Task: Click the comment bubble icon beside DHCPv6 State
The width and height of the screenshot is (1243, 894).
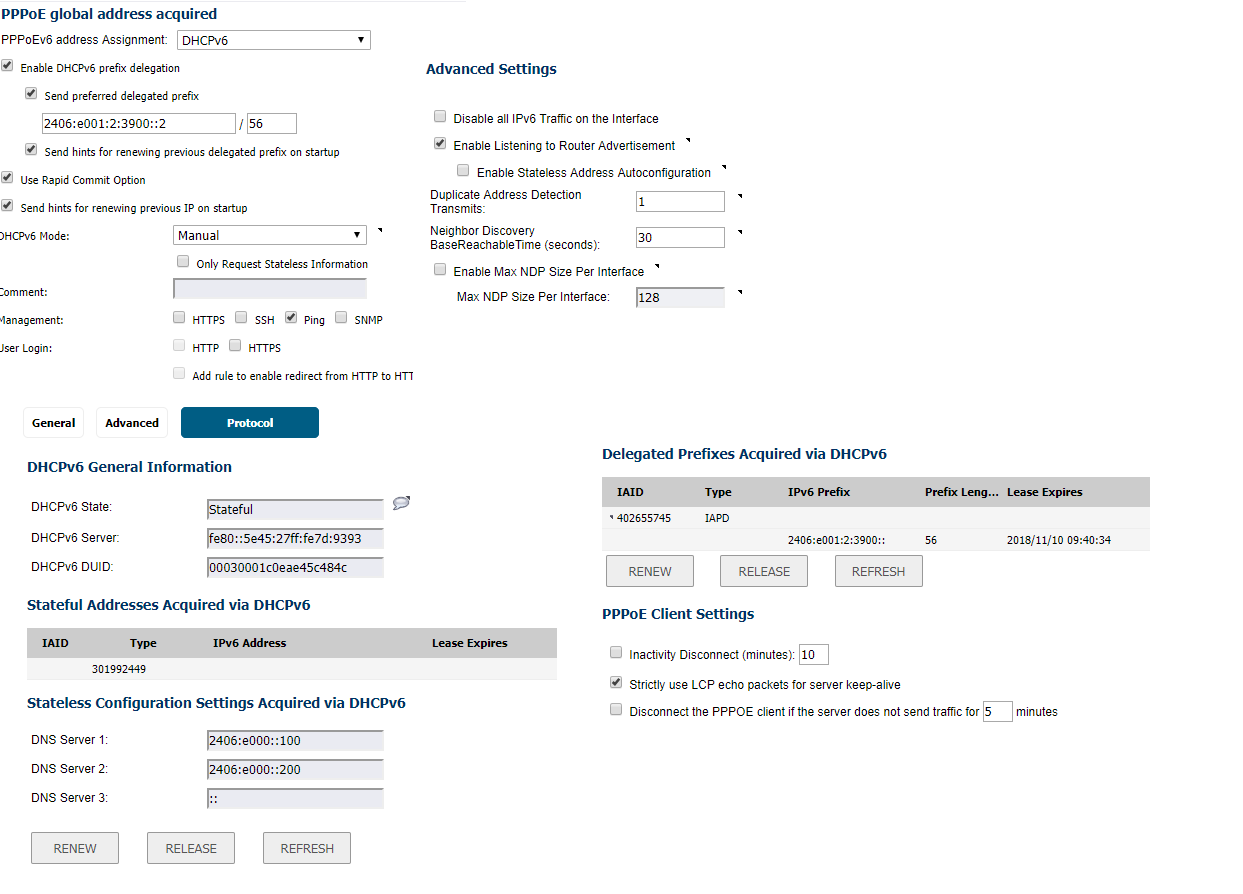Action: [x=402, y=503]
